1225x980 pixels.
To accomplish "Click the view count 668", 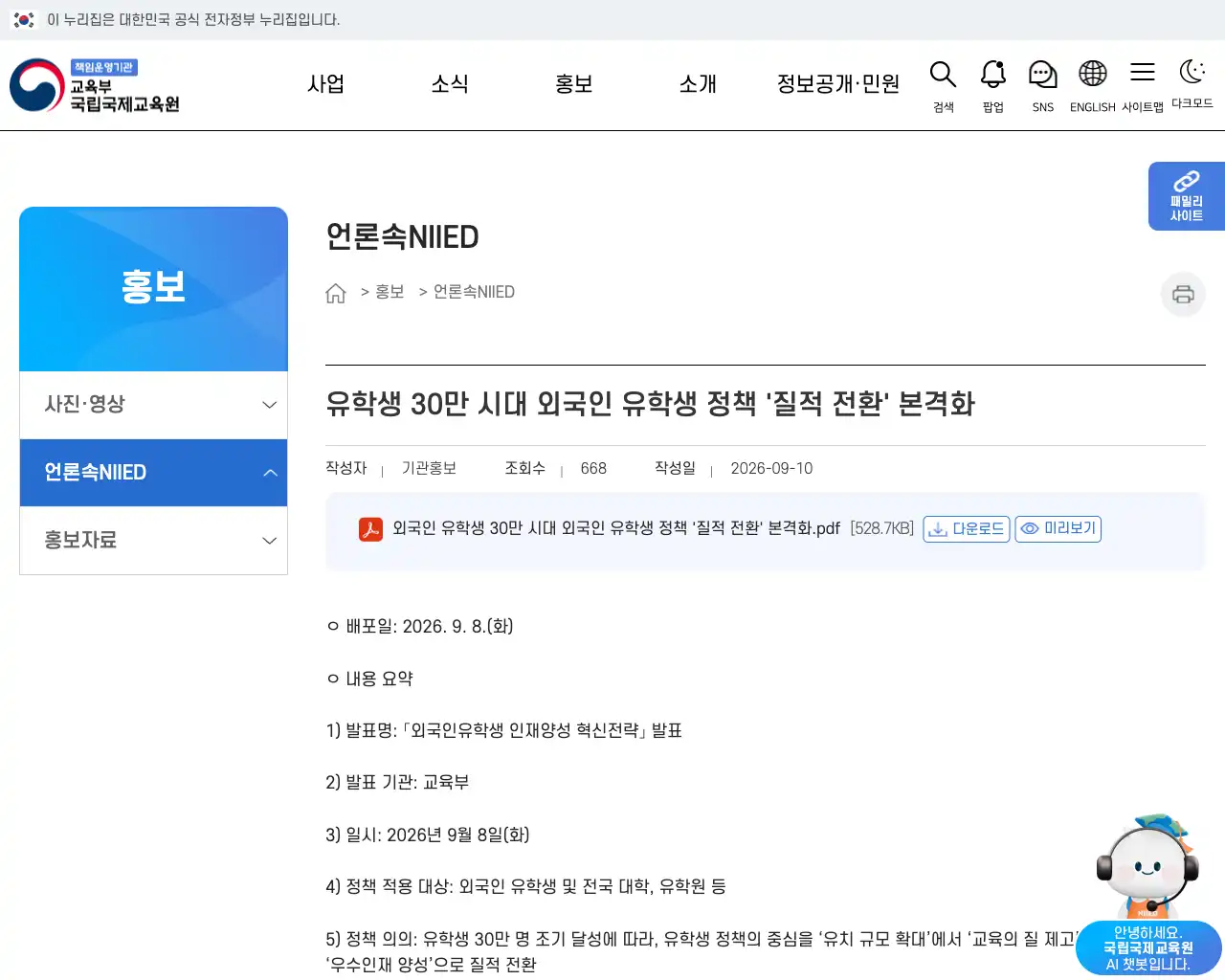I will pos(593,469).
